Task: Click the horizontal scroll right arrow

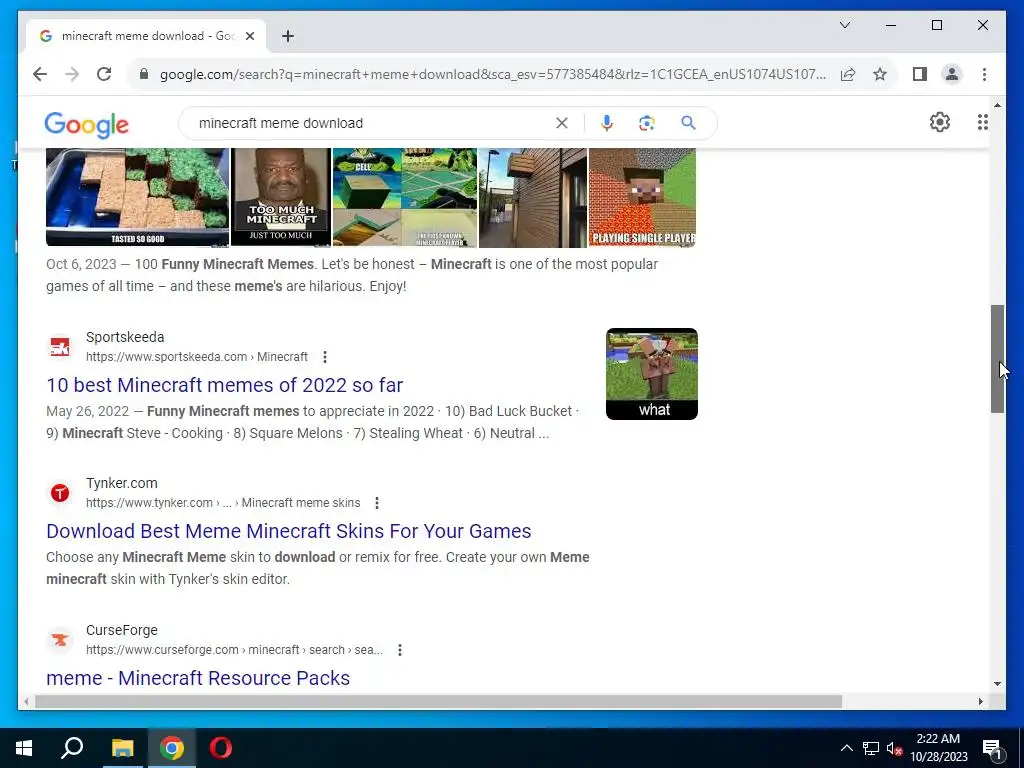Action: point(980,701)
